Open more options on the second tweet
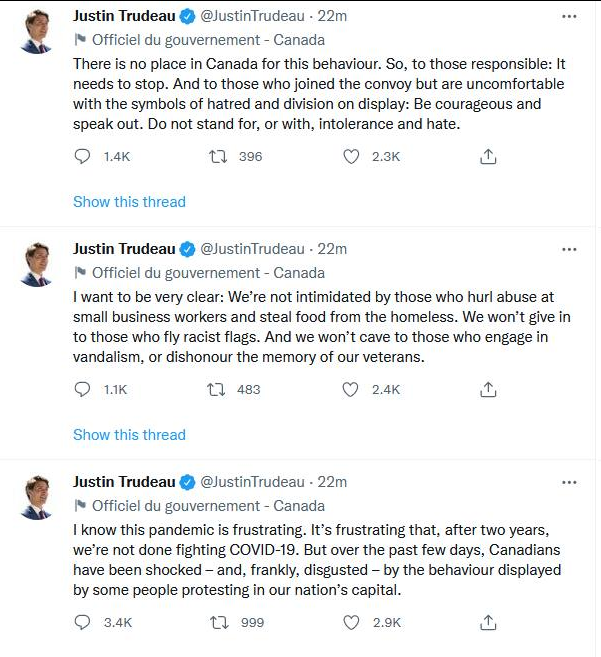The height and width of the screenshot is (657, 601). coord(569,249)
